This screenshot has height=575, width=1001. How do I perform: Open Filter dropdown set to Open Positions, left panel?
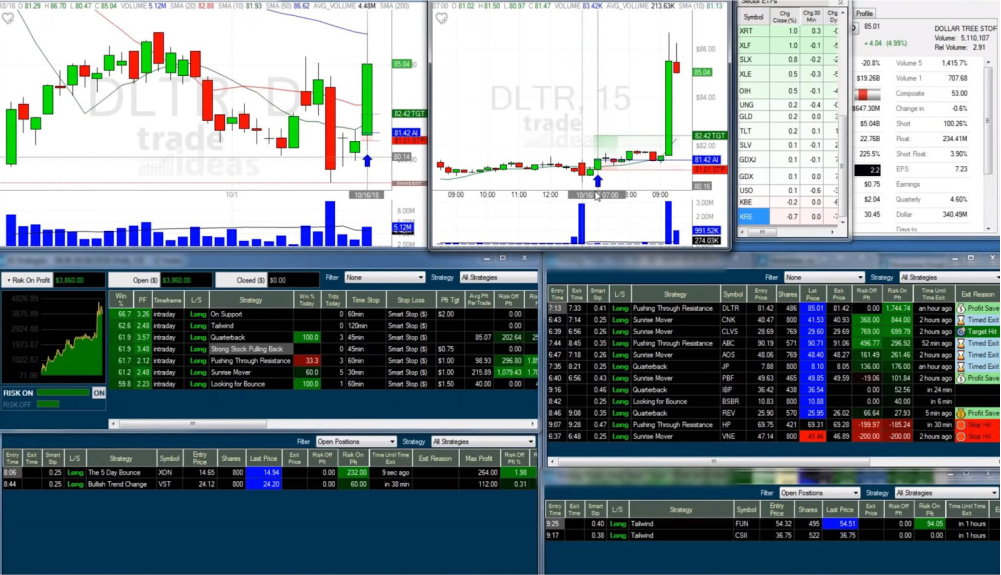(x=353, y=441)
